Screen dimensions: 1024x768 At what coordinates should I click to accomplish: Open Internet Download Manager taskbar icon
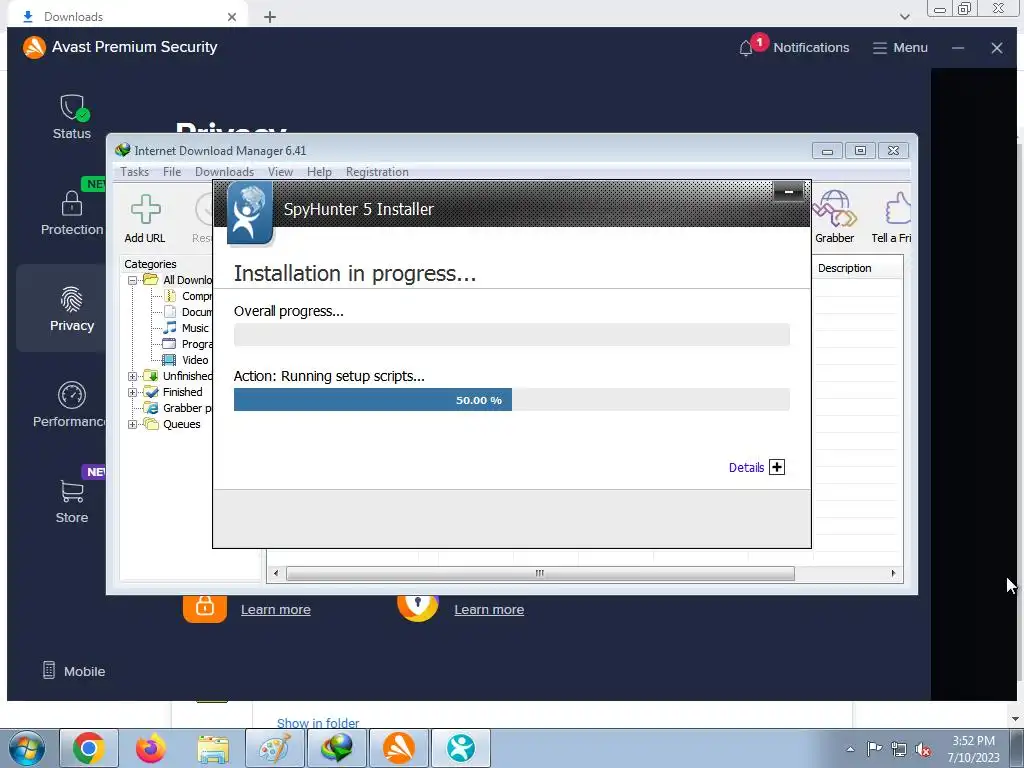coord(336,748)
